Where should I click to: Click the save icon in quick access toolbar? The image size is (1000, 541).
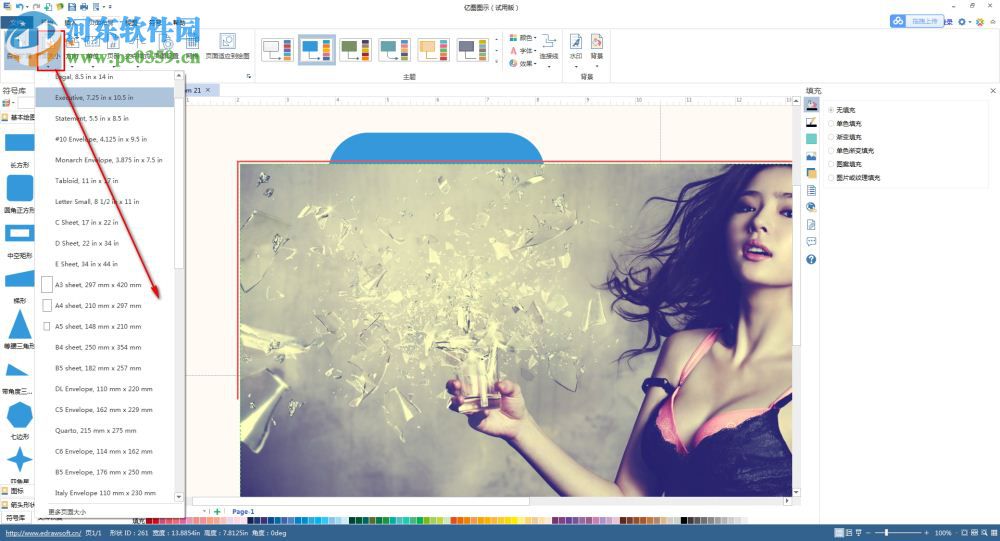click(72, 6)
